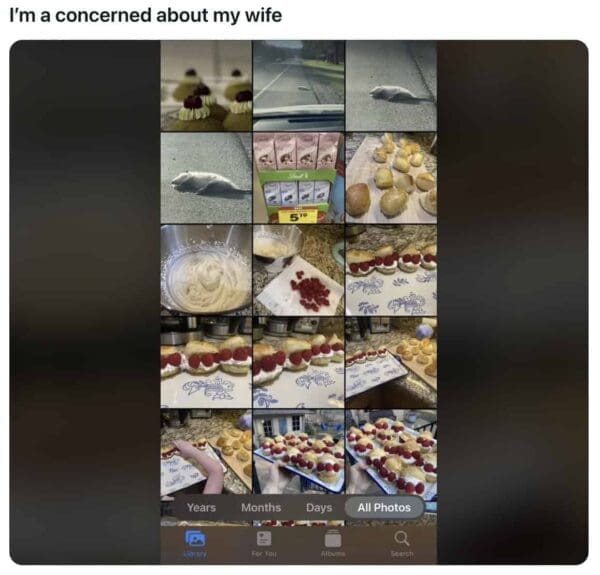Switch to Months view
600x575 pixels.
tap(261, 507)
